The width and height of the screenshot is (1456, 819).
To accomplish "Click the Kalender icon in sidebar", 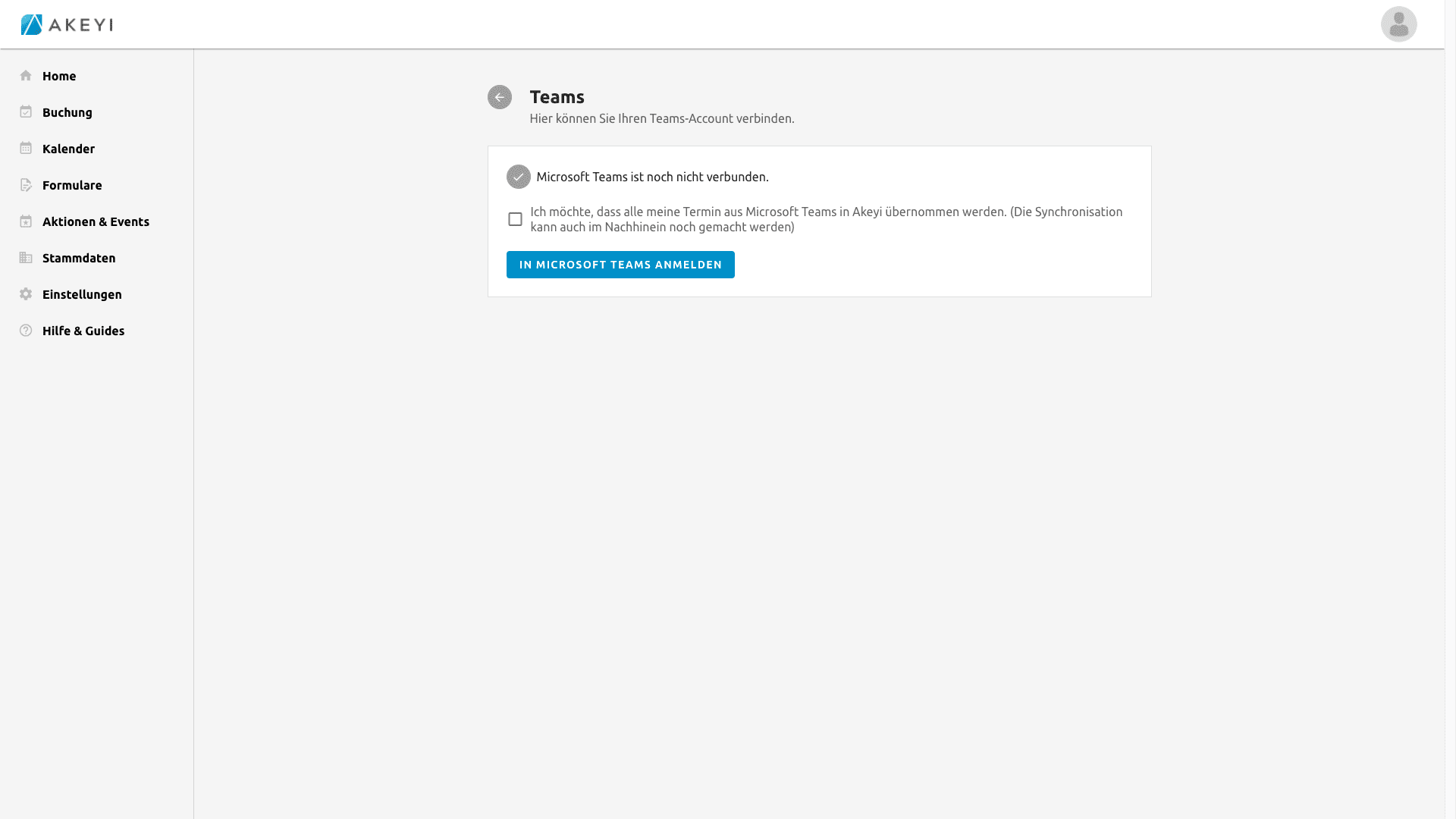I will tap(26, 149).
